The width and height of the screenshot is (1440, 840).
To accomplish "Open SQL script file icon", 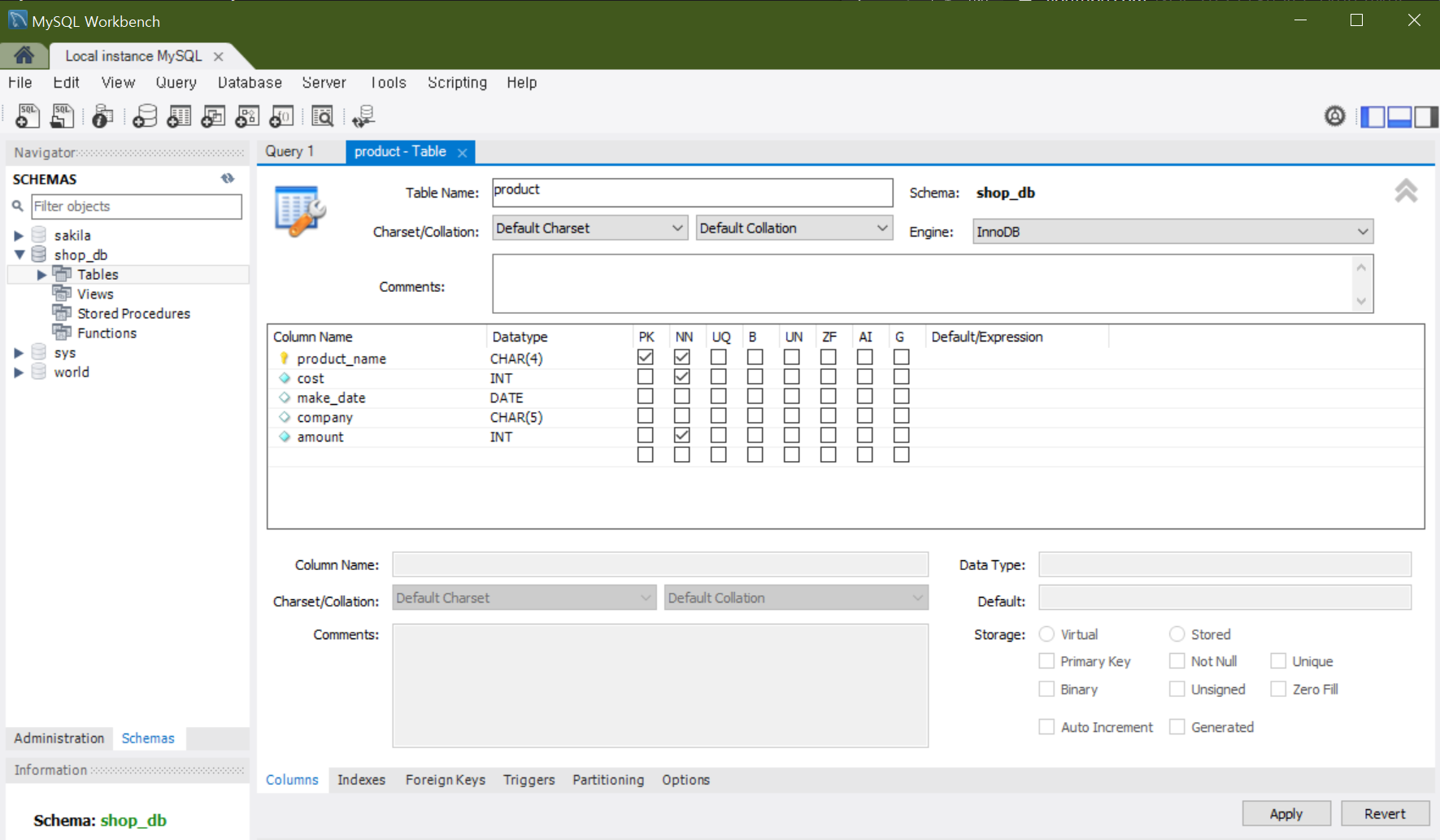I will coord(62,116).
